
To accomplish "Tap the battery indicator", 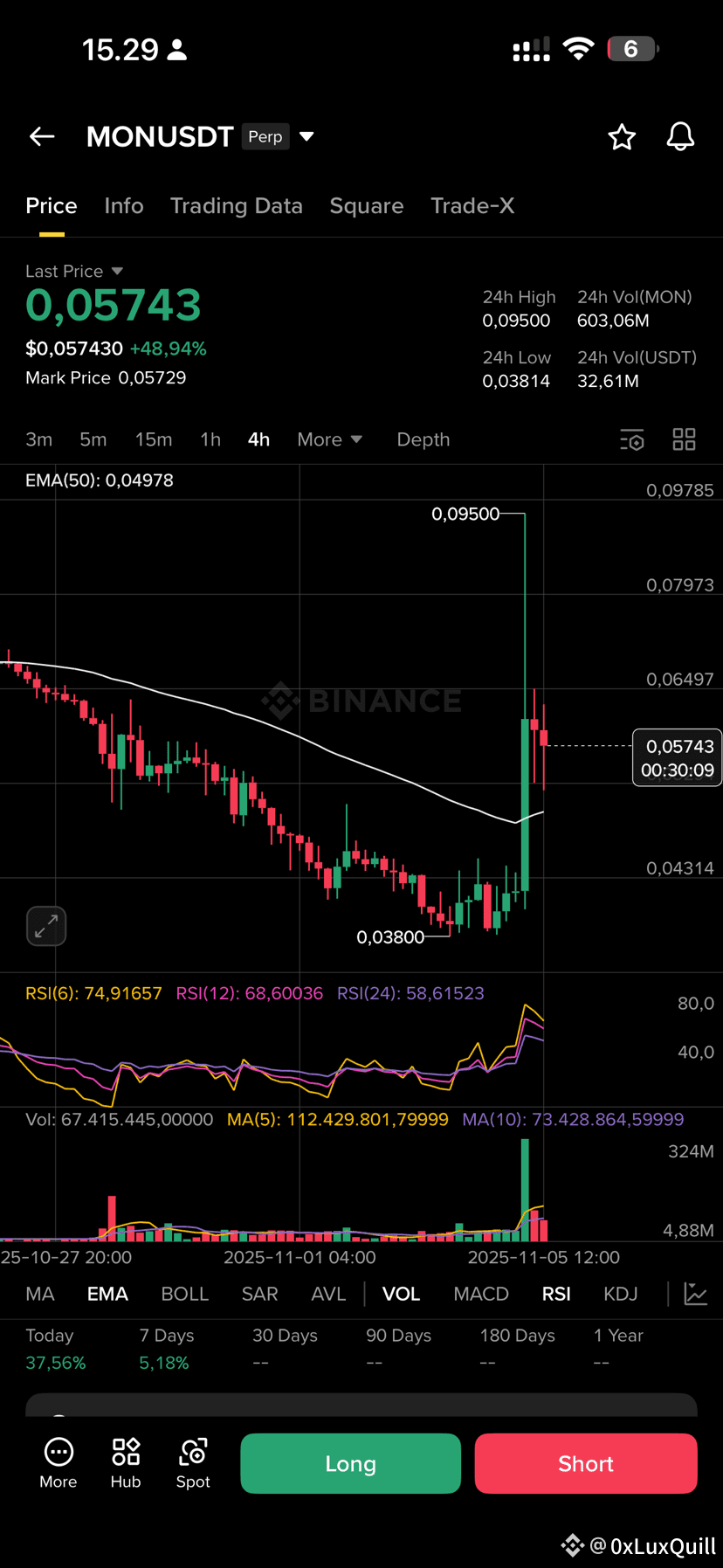I will tap(633, 49).
